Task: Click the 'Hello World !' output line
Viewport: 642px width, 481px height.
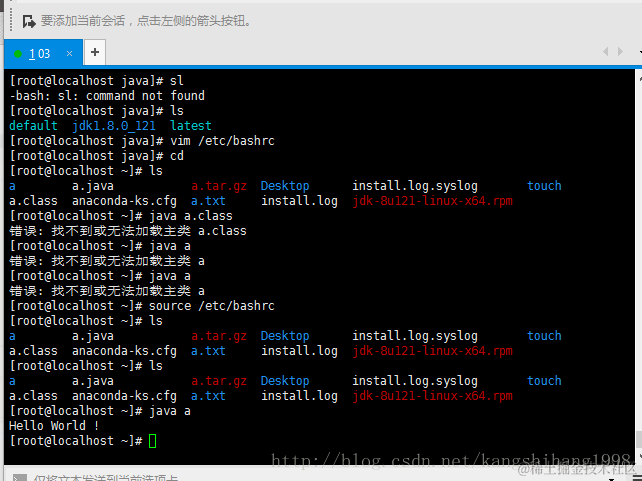Action: pos(54,426)
